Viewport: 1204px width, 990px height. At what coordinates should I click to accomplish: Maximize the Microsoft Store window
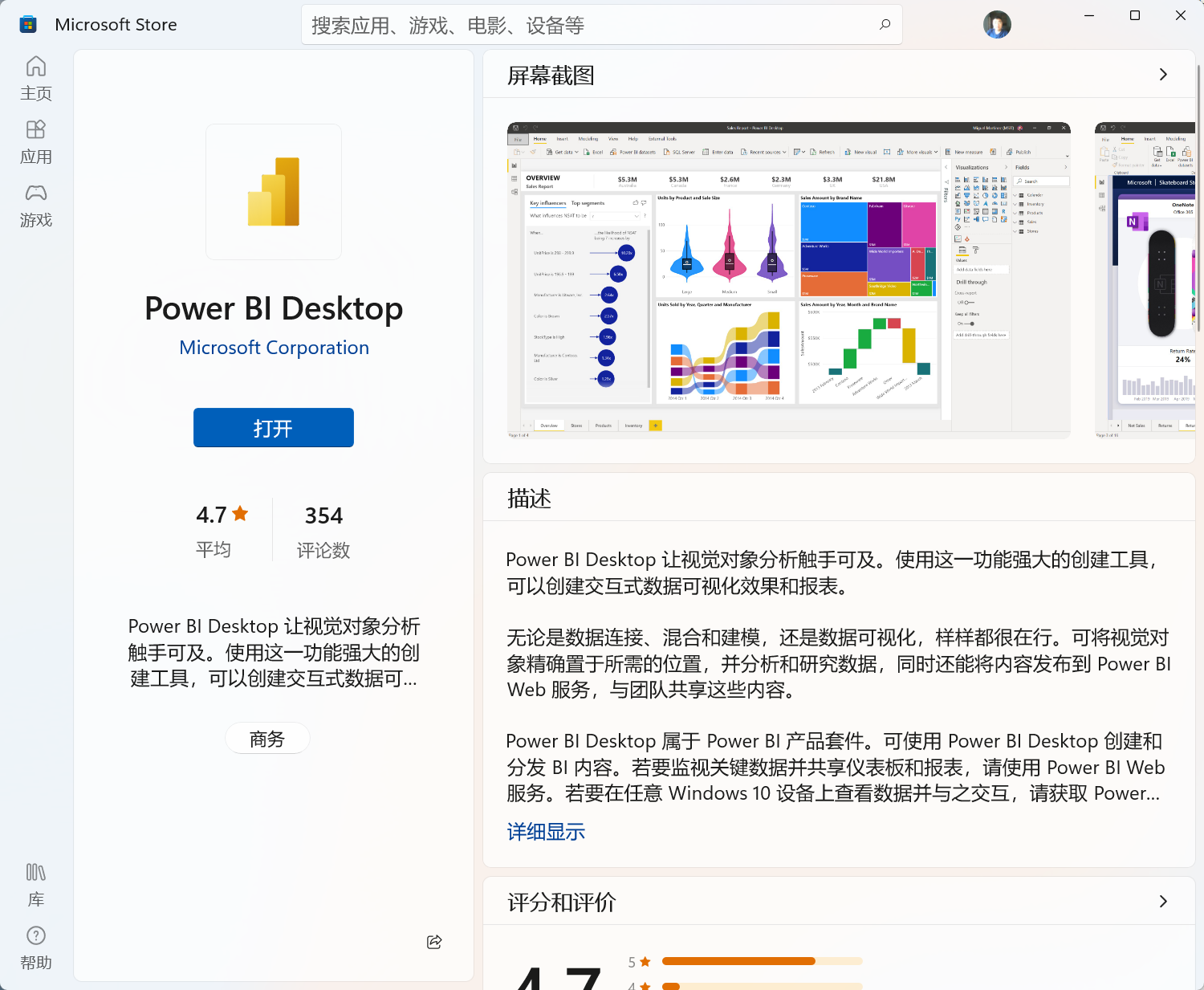1135,15
